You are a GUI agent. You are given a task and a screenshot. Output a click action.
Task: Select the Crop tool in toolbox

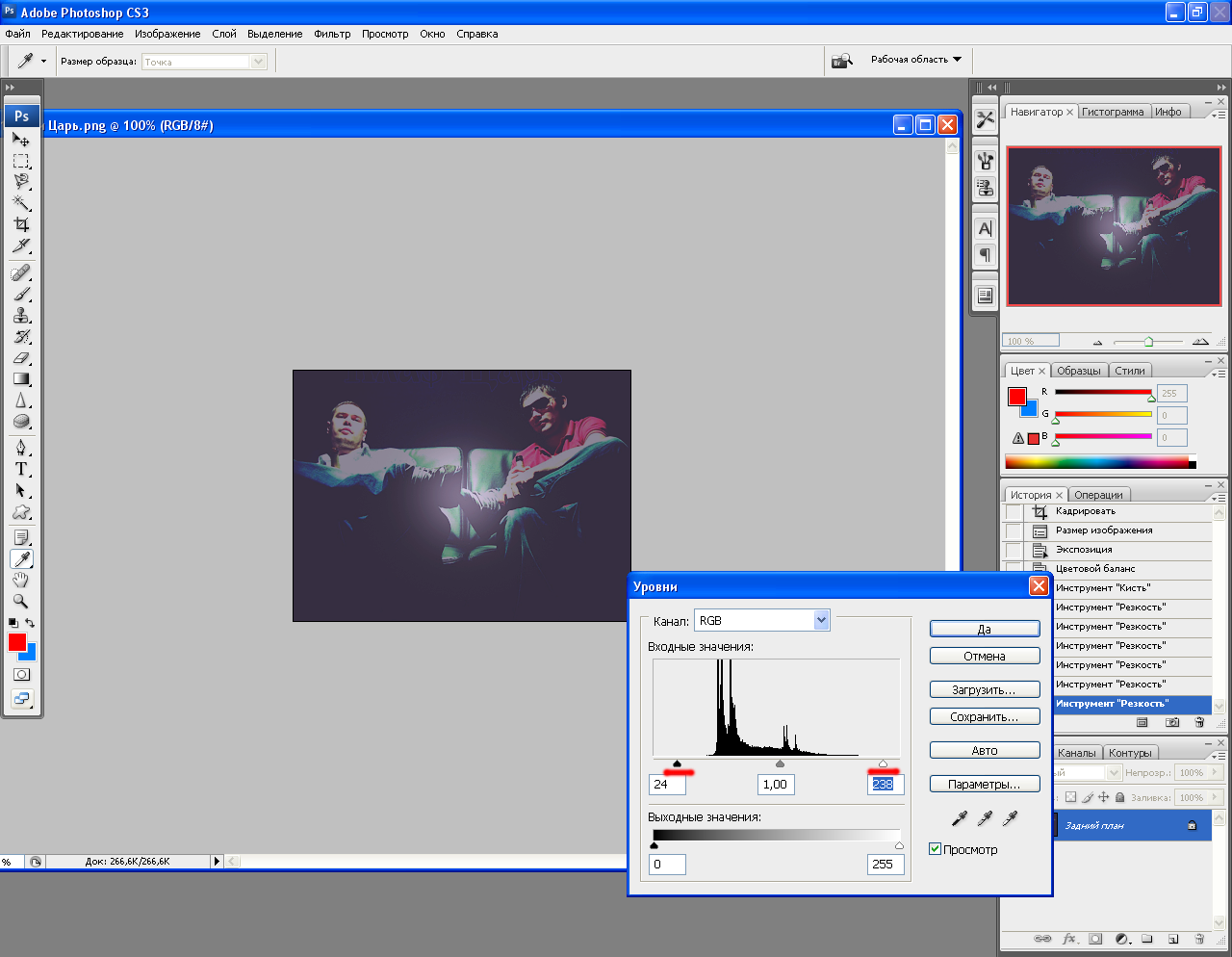coord(21,224)
